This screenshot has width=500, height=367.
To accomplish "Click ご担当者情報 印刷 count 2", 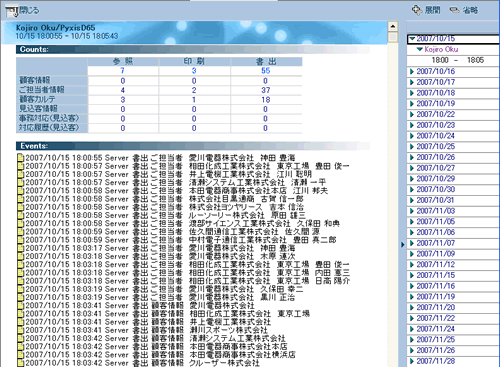I will [194, 90].
